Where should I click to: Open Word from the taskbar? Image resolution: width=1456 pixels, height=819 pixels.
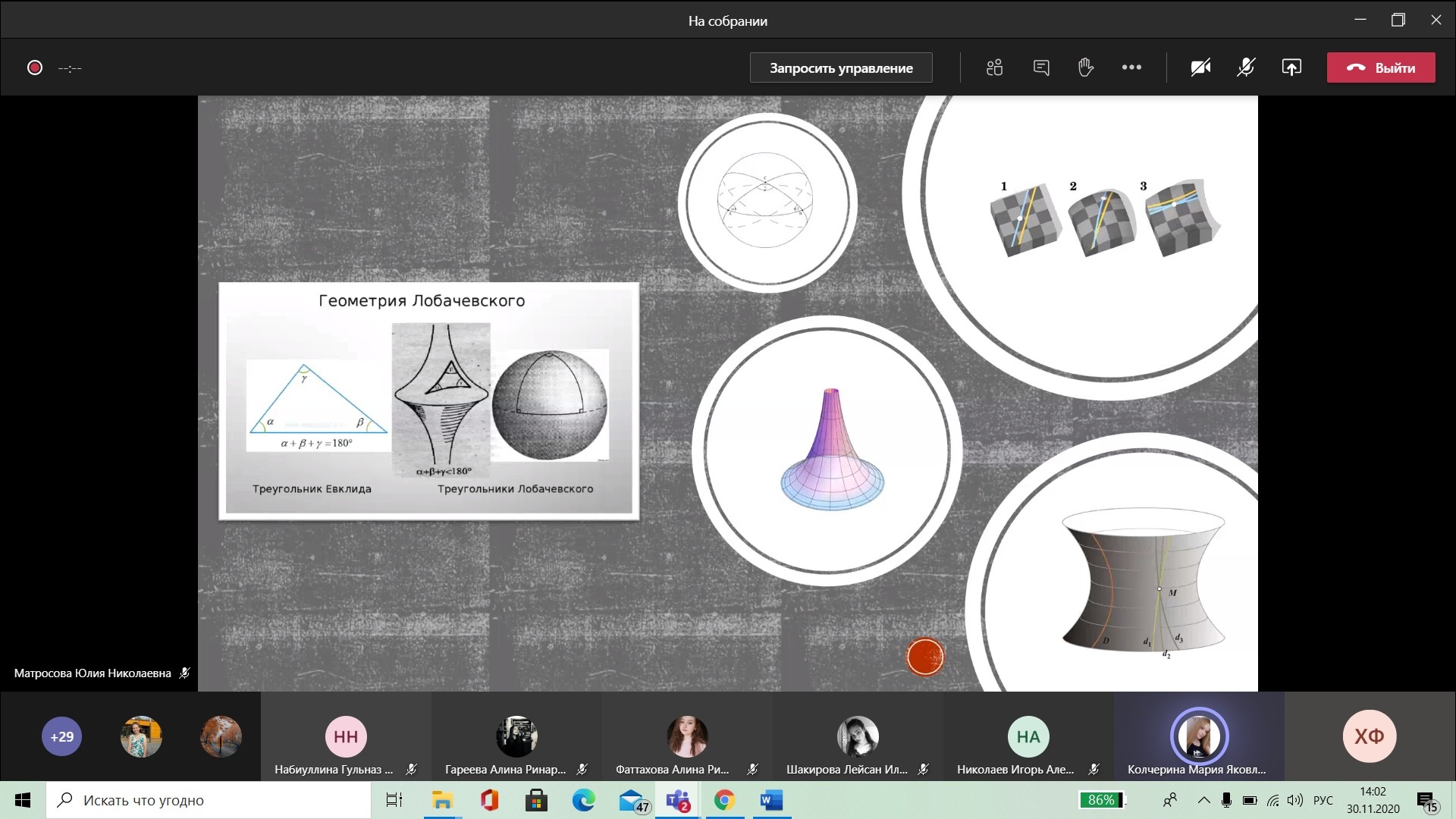pos(771,800)
